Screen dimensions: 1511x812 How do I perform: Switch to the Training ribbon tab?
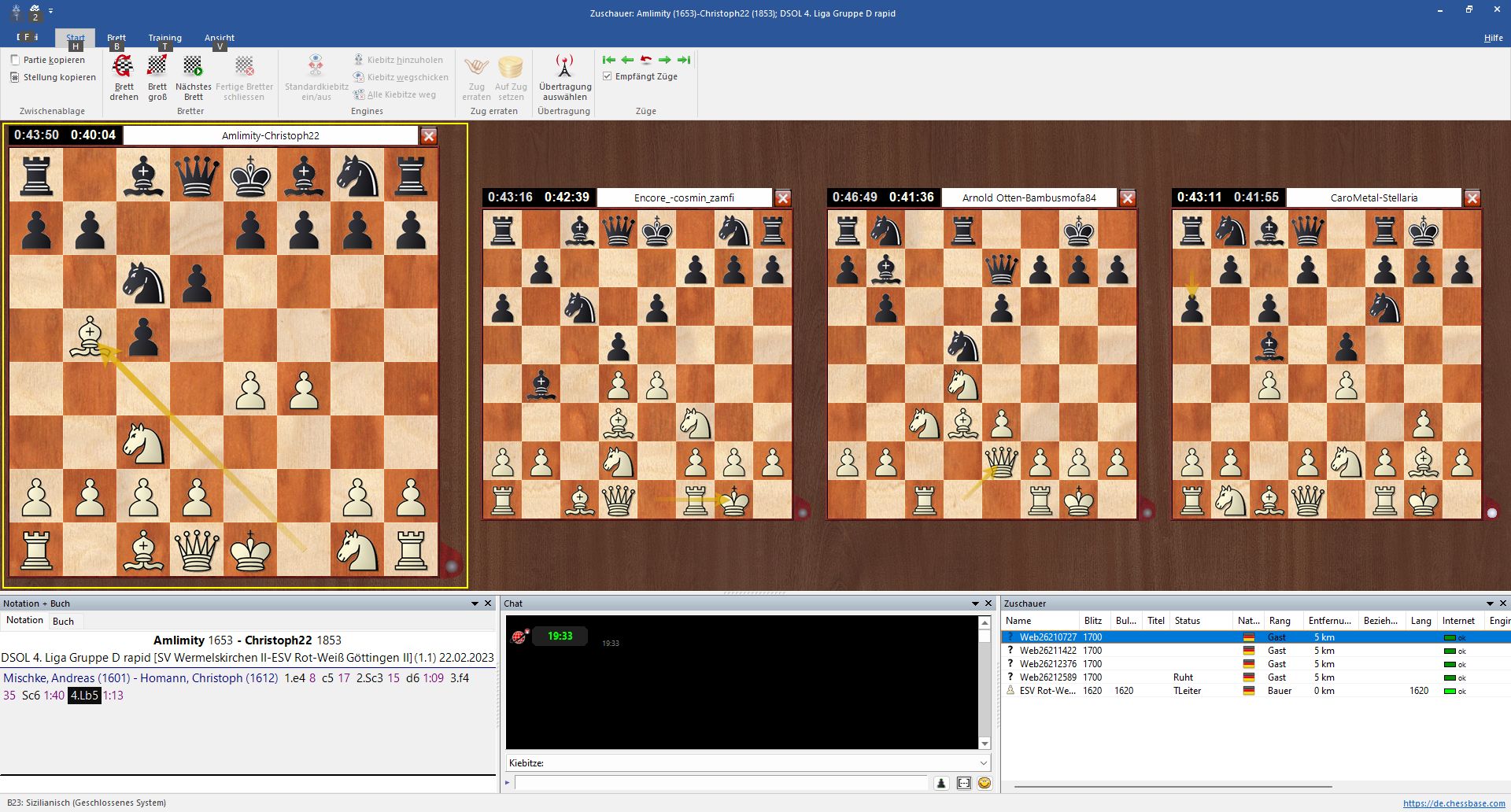pyautogui.click(x=164, y=38)
